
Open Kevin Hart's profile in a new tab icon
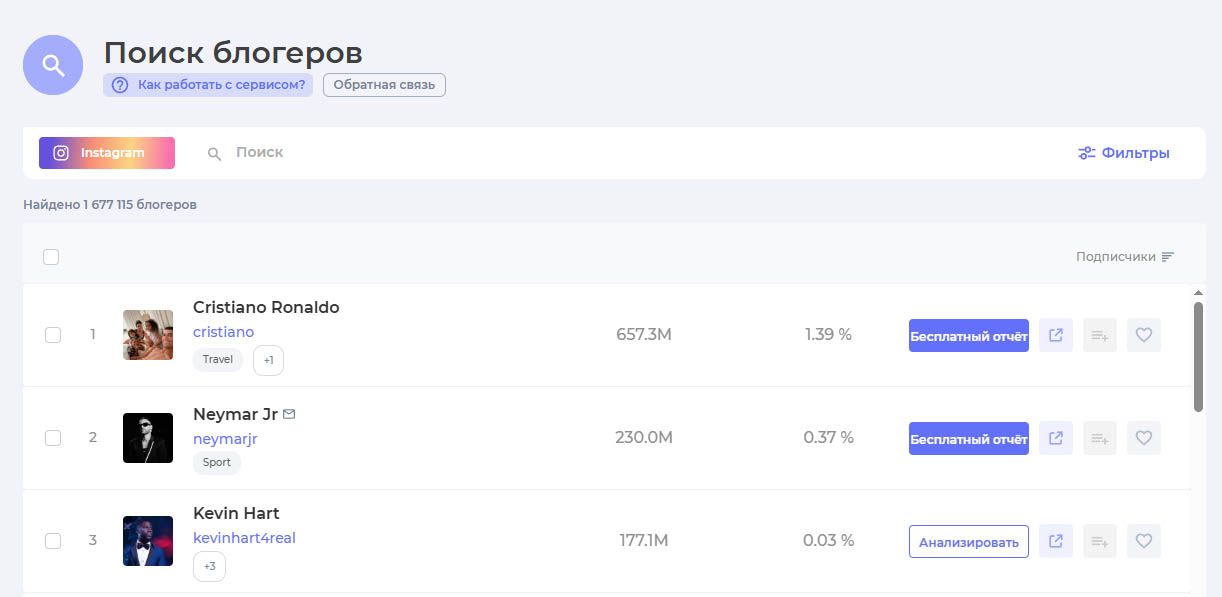(x=1056, y=542)
